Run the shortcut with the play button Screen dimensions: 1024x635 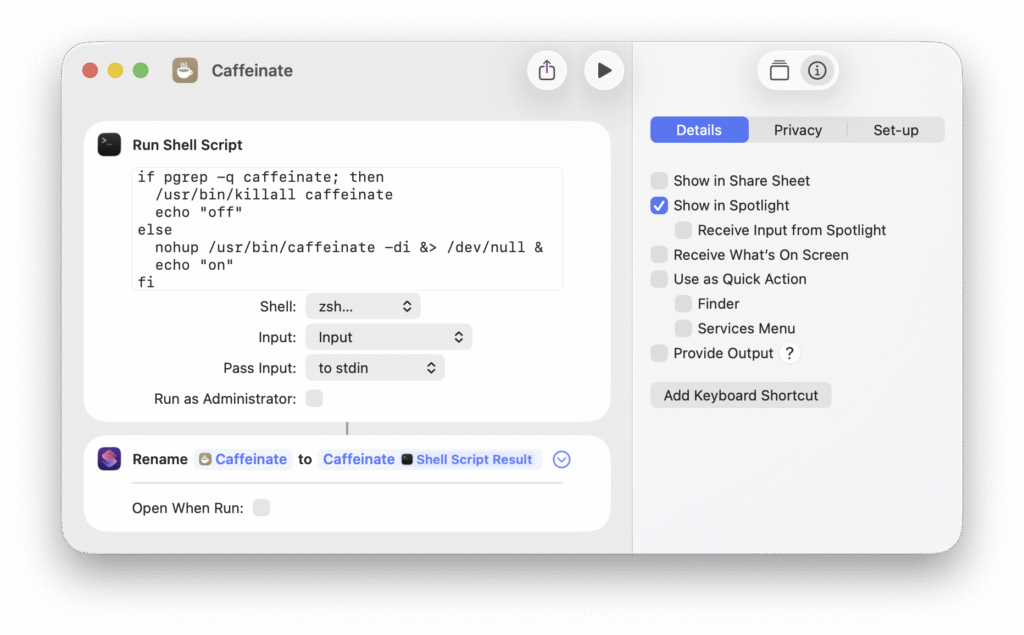pyautogui.click(x=604, y=71)
